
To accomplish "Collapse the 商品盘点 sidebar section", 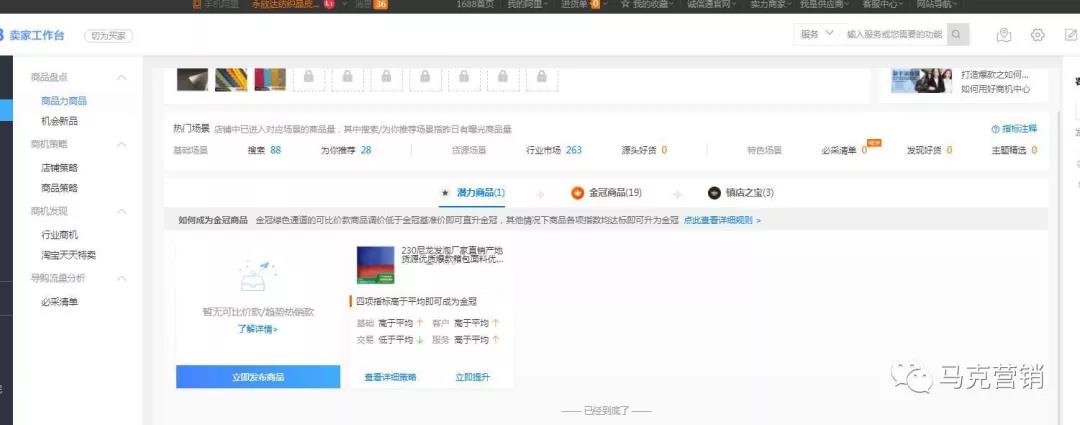I will pyautogui.click(x=122, y=78).
